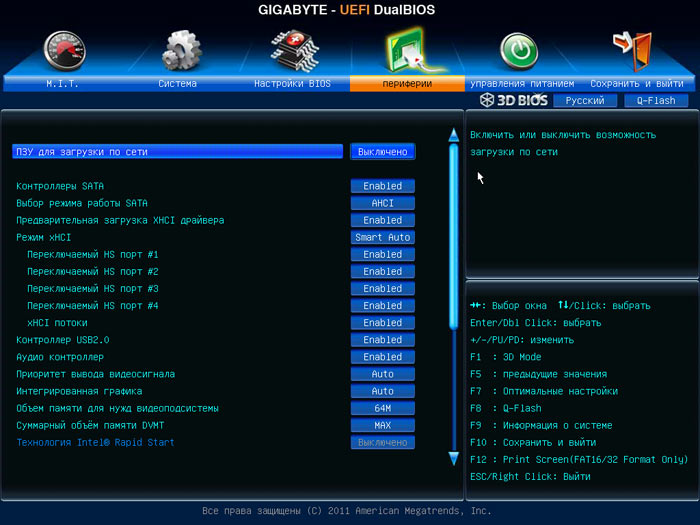
Task: Click the settings list scrollbar thumb
Action: 454,237
